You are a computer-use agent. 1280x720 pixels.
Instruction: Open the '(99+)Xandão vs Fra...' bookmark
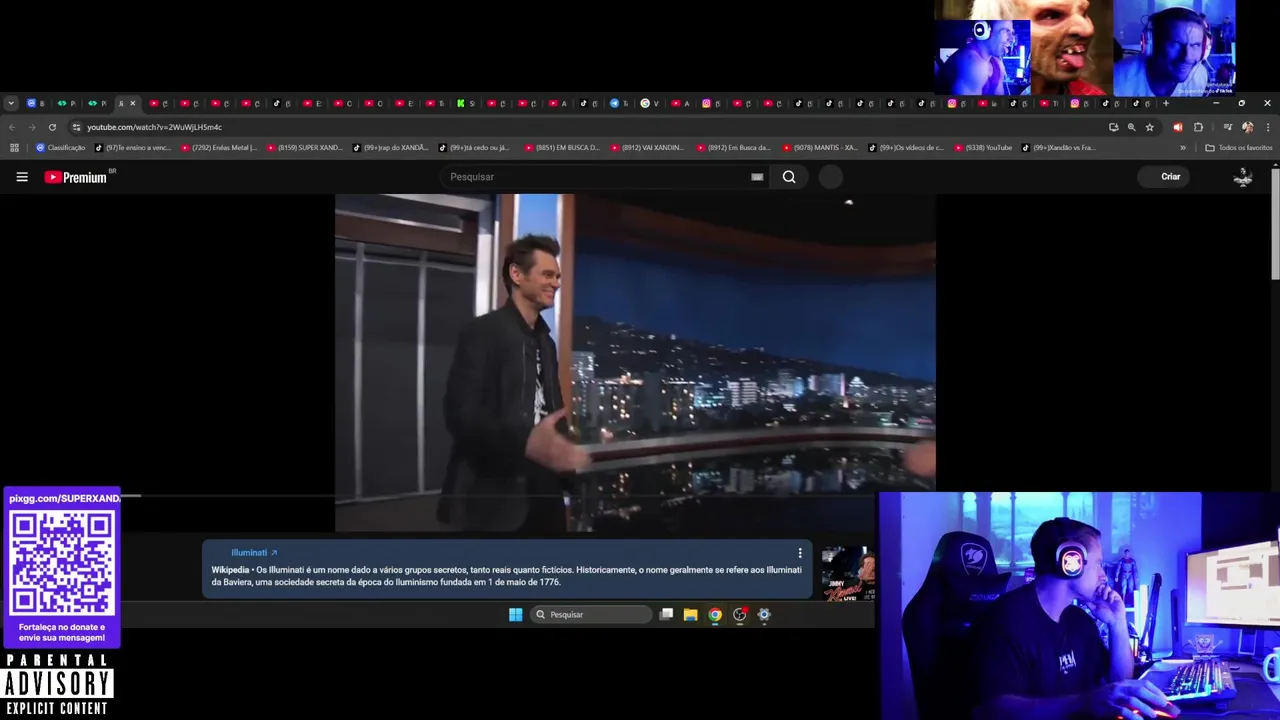coord(1059,148)
